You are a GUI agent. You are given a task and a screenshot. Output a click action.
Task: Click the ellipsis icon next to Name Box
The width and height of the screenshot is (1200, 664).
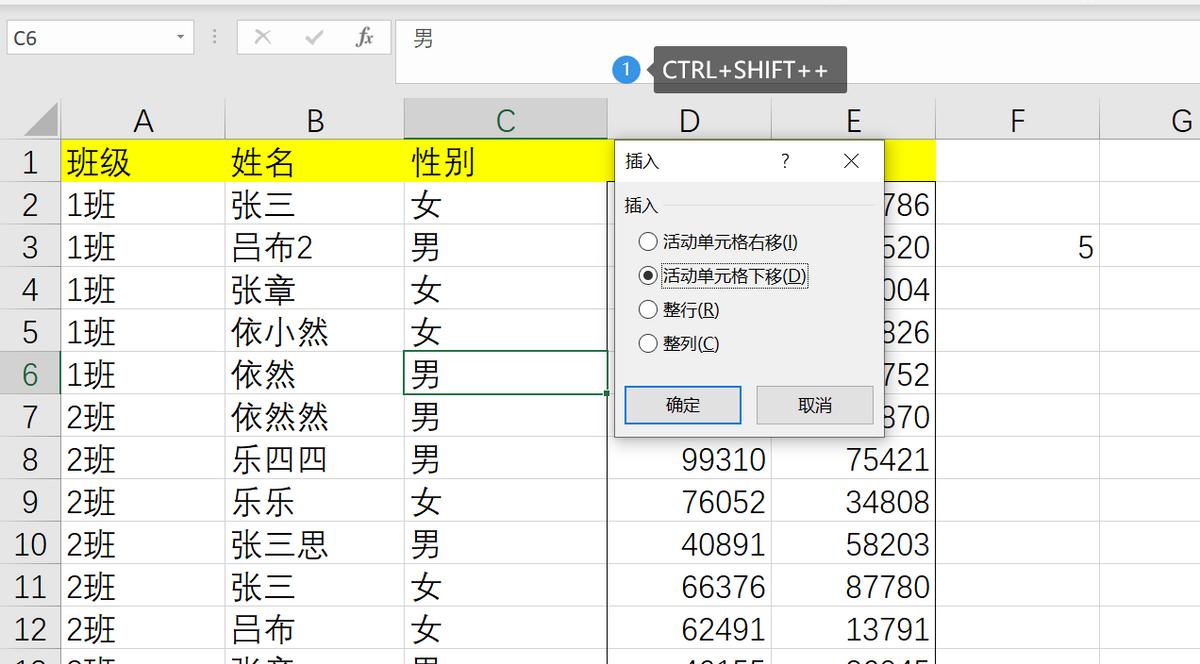tap(213, 37)
